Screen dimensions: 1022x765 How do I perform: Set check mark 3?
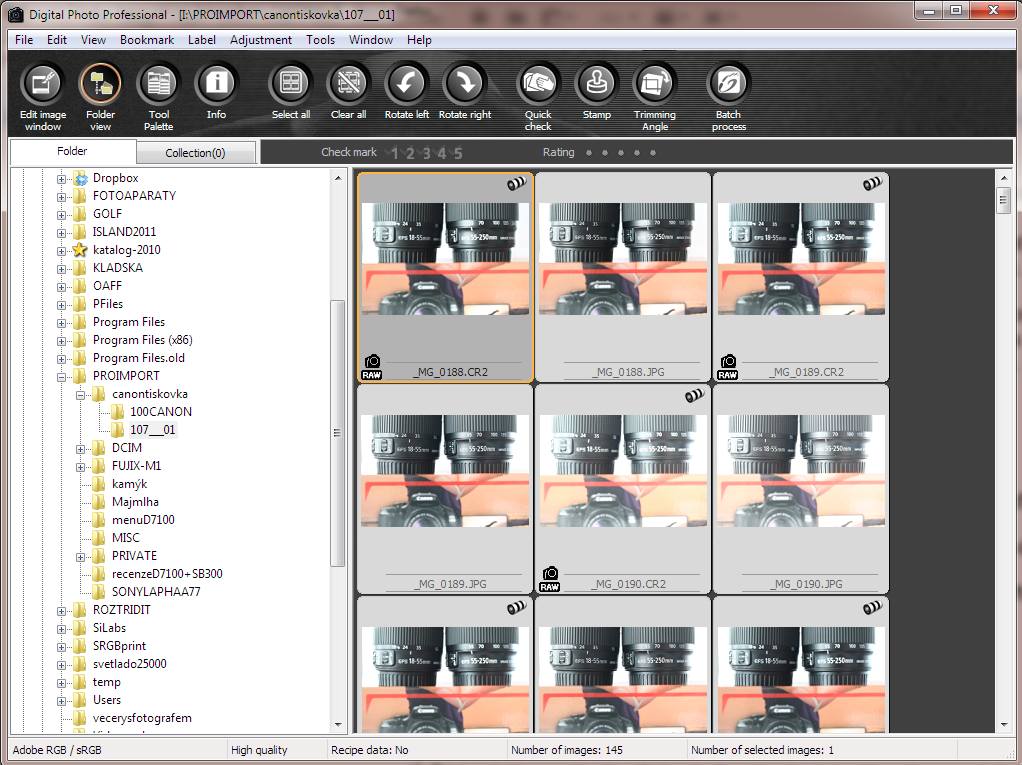pyautogui.click(x=426, y=153)
